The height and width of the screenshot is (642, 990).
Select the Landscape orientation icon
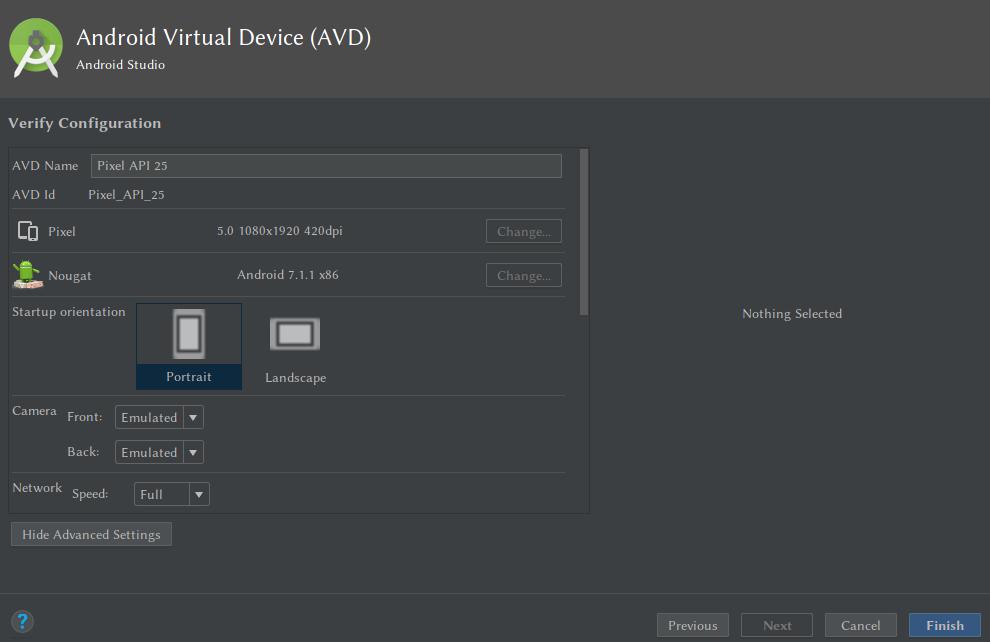294,334
